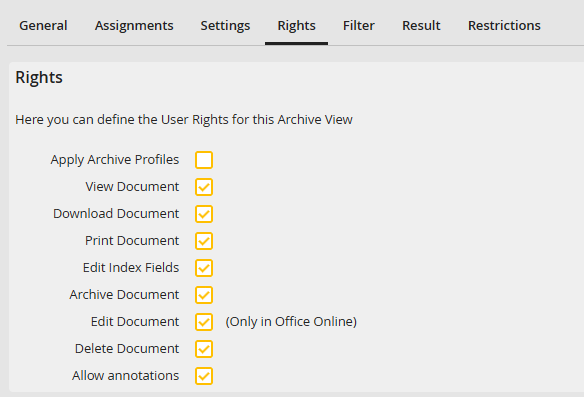Viewport: 584px width, 397px height.
Task: Open the Result tab
Action: click(x=421, y=25)
